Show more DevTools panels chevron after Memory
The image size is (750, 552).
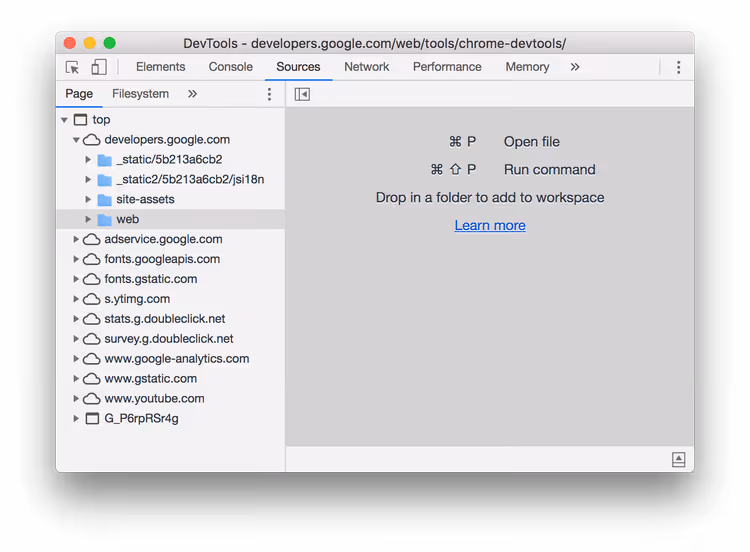click(574, 67)
